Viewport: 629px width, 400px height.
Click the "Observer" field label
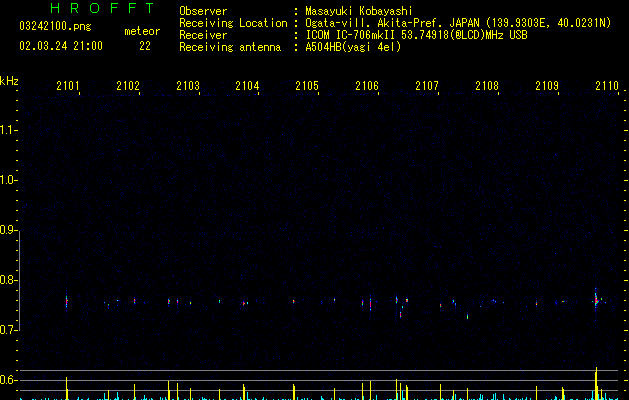point(203,11)
